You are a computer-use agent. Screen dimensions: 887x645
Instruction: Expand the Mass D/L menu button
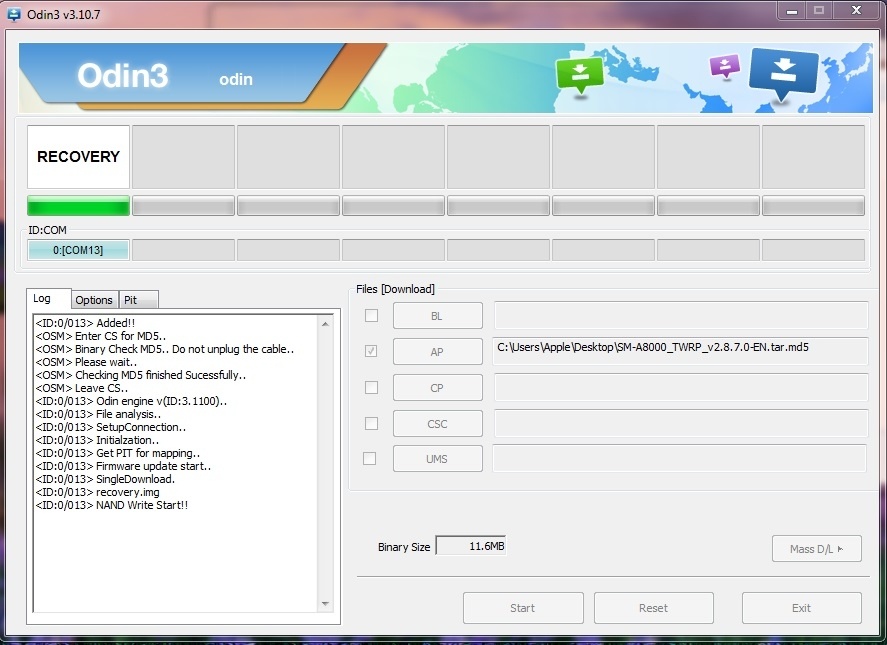(816, 548)
